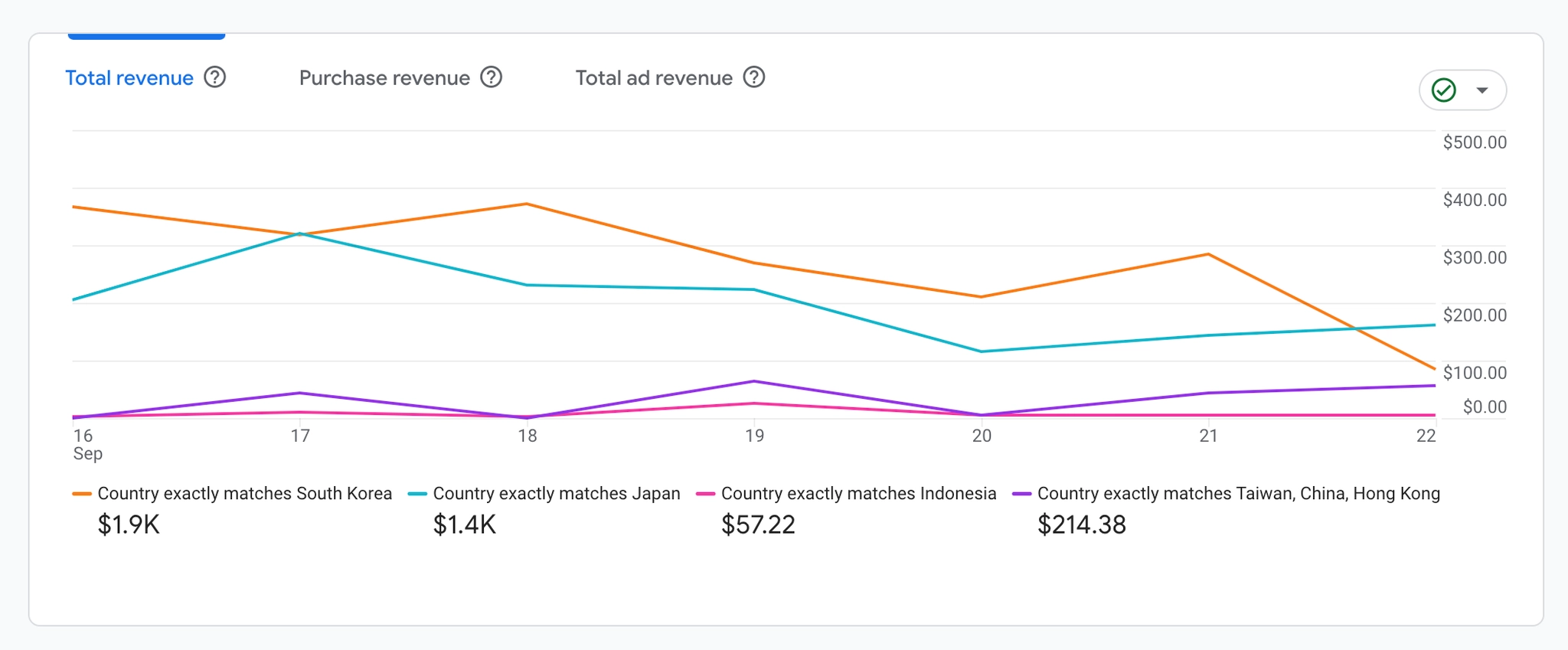Click the green data quality checkmark icon
This screenshot has height=650, width=1568.
1444,90
